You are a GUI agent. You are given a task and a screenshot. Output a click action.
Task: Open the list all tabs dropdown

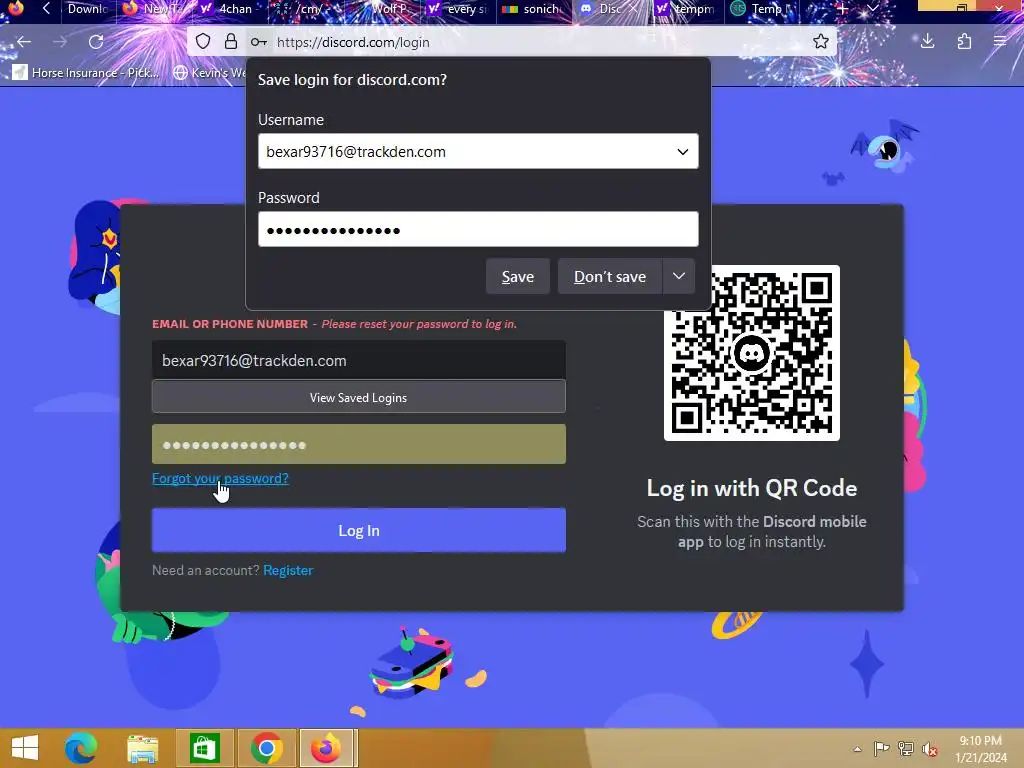pos(873,9)
